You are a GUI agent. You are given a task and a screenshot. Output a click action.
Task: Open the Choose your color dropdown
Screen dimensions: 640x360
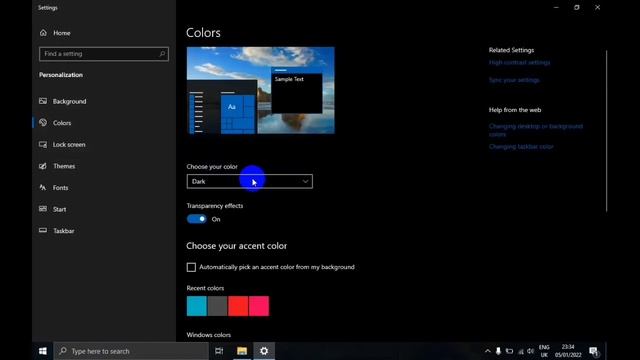(249, 182)
